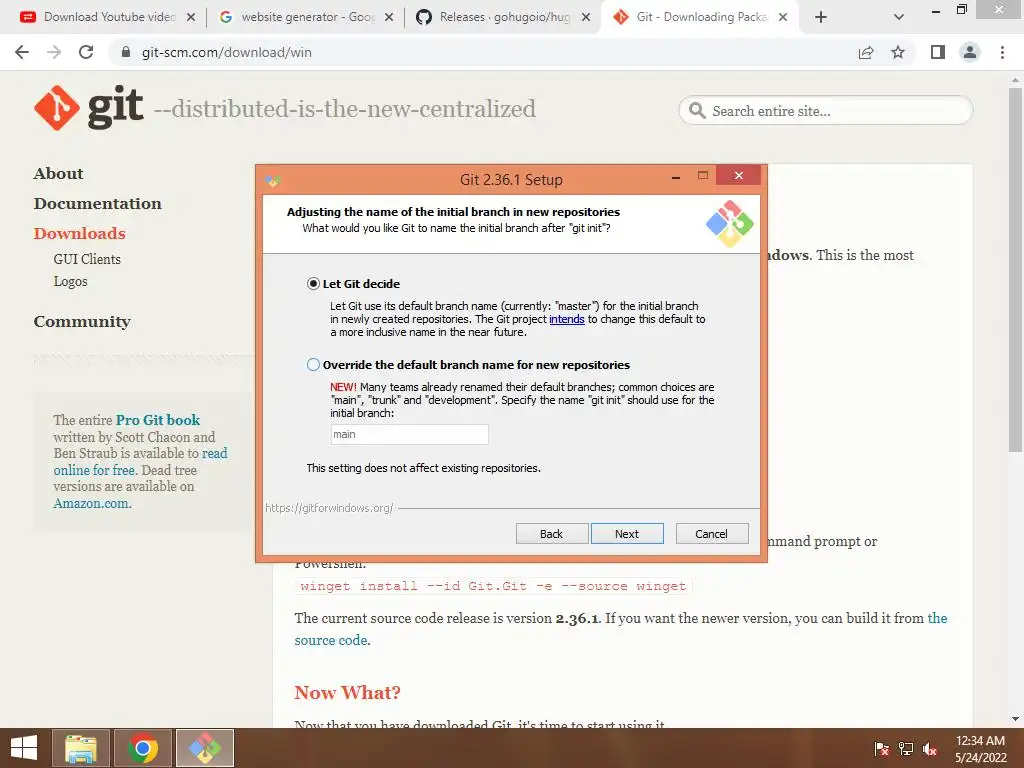The image size is (1024, 768).
Task: Open the Windows Start button
Action: 24,748
